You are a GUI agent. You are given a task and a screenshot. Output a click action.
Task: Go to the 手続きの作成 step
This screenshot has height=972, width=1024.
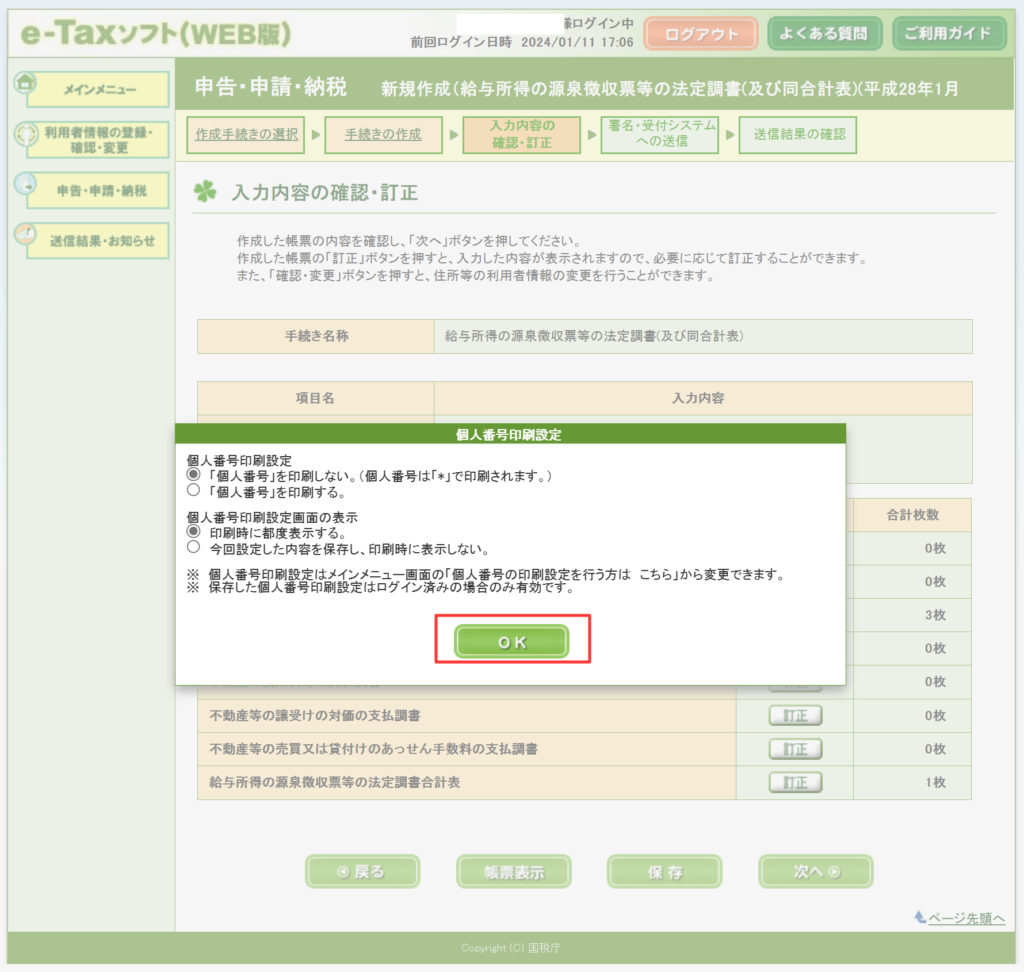click(x=383, y=135)
